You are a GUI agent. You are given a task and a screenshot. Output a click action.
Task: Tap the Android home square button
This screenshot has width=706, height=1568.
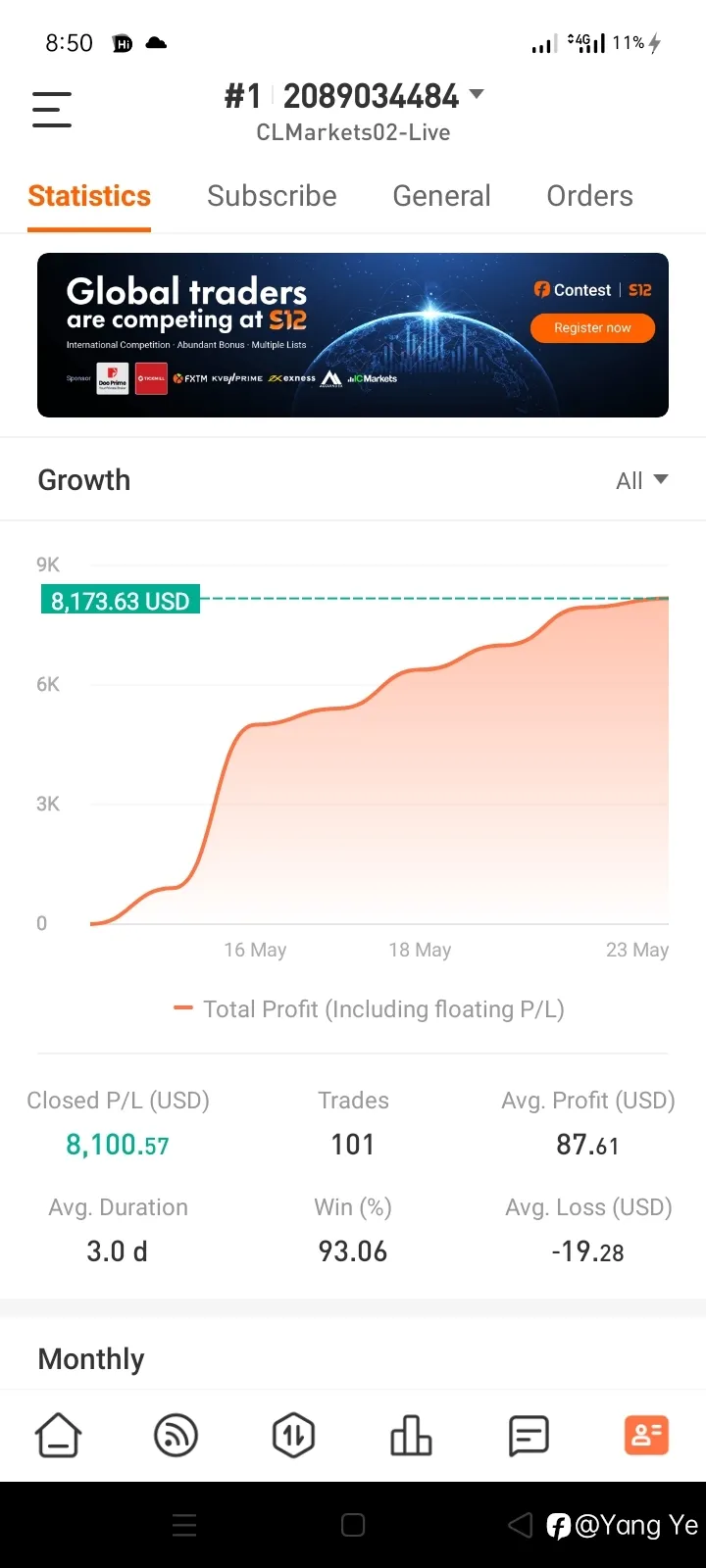click(353, 1525)
